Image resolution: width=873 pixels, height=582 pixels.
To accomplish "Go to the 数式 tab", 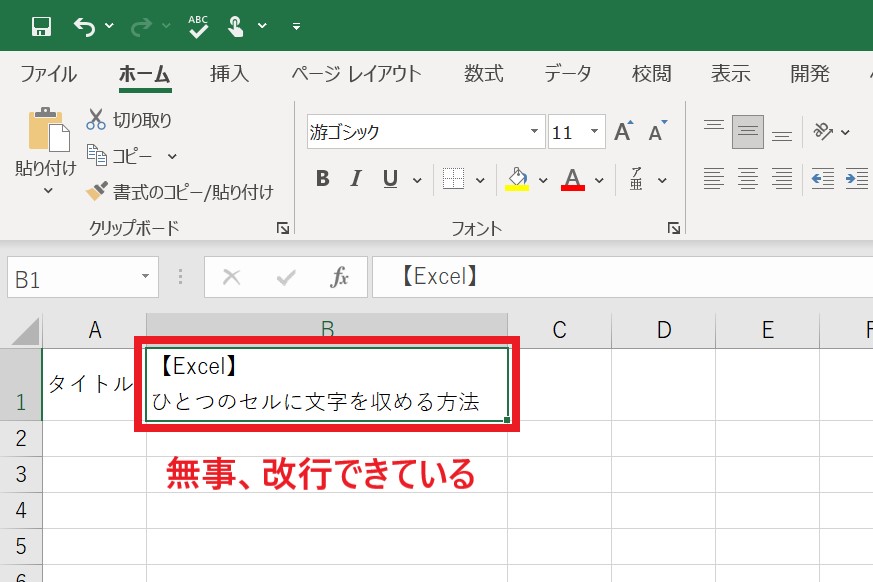I will [x=484, y=74].
